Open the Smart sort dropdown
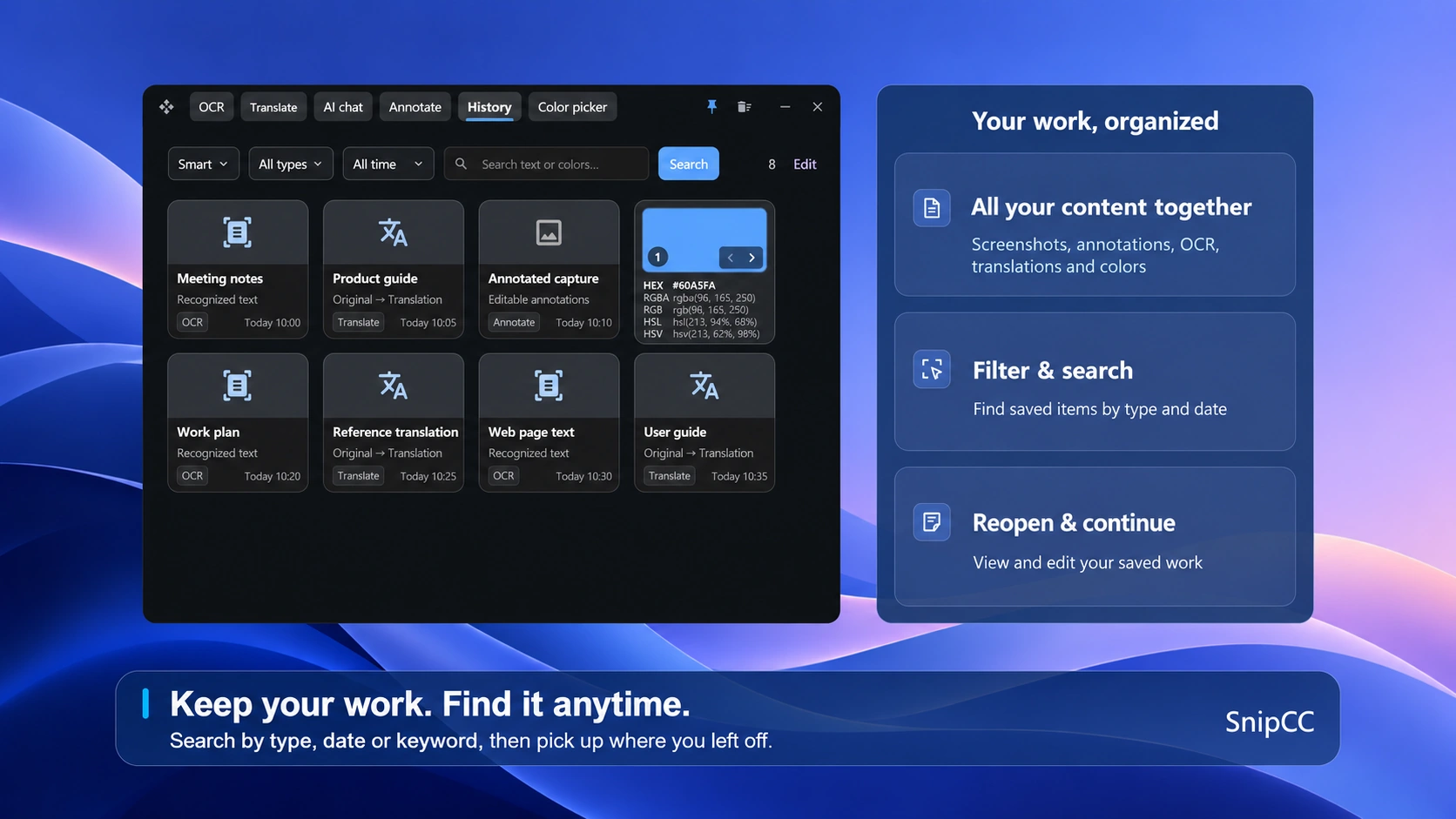 (x=204, y=164)
